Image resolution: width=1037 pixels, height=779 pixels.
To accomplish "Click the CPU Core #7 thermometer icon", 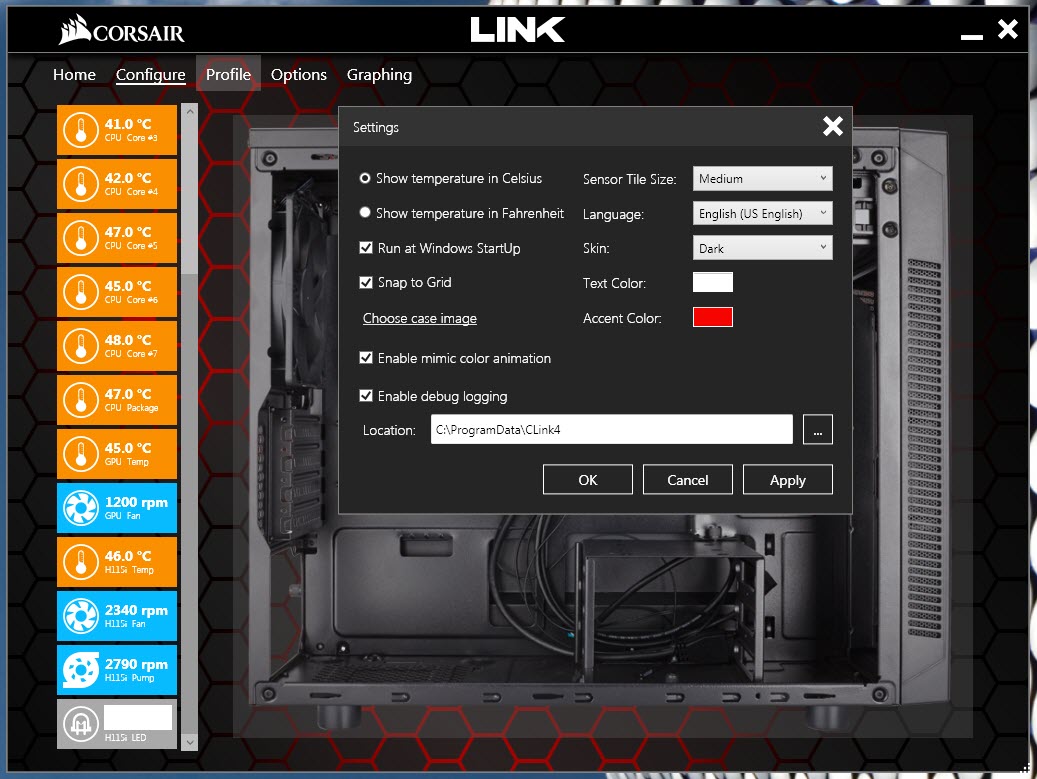I will coord(81,347).
